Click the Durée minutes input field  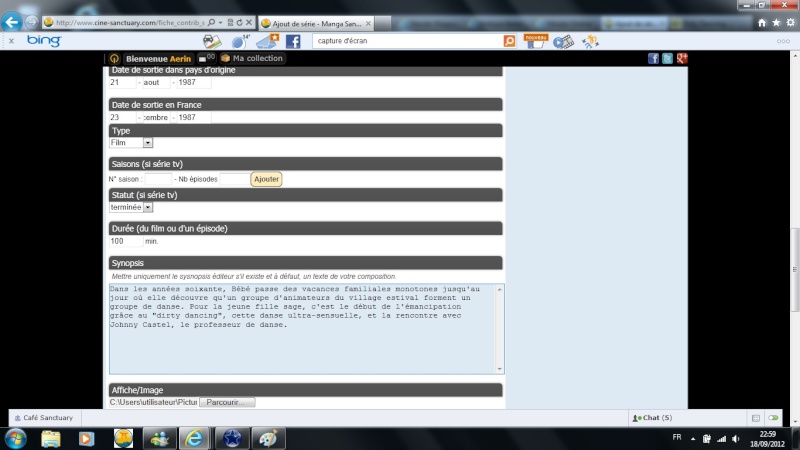[x=126, y=241]
